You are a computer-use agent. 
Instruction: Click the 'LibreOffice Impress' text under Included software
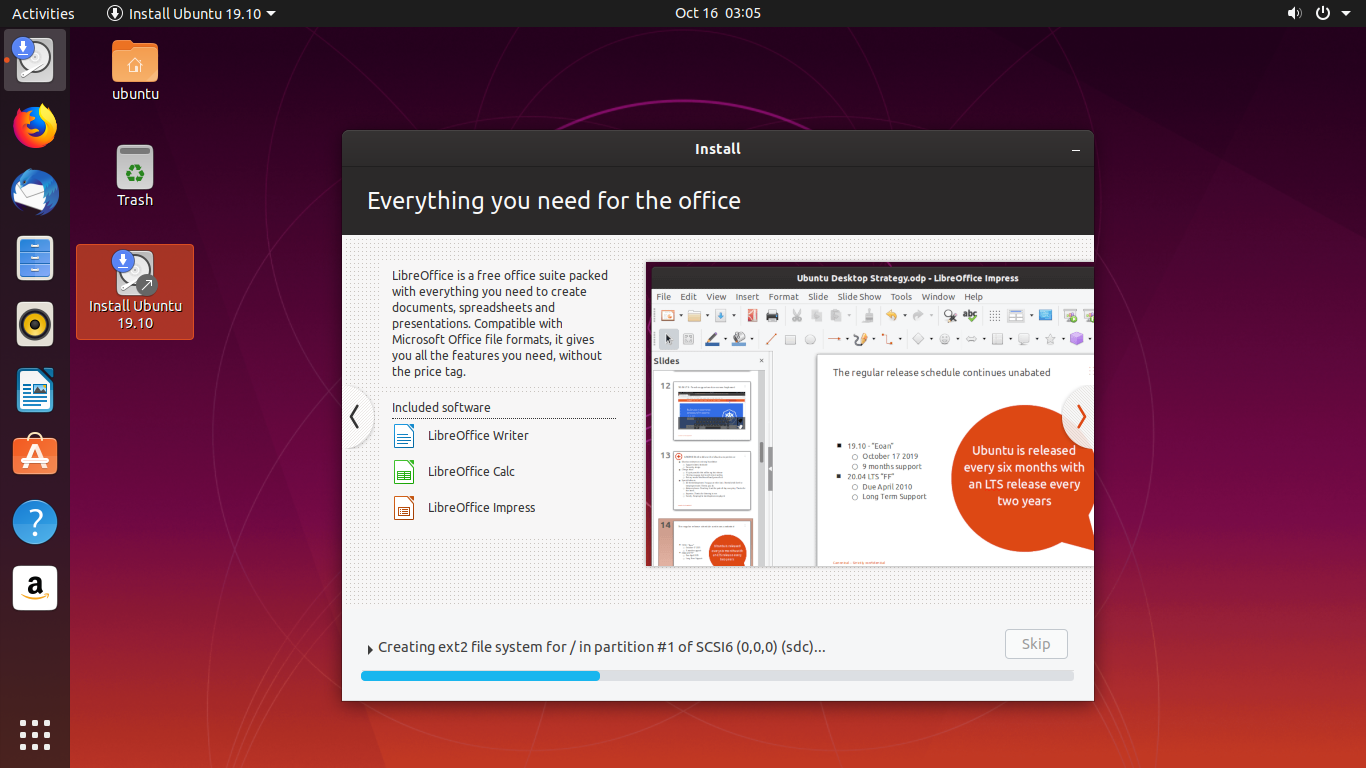(x=481, y=508)
